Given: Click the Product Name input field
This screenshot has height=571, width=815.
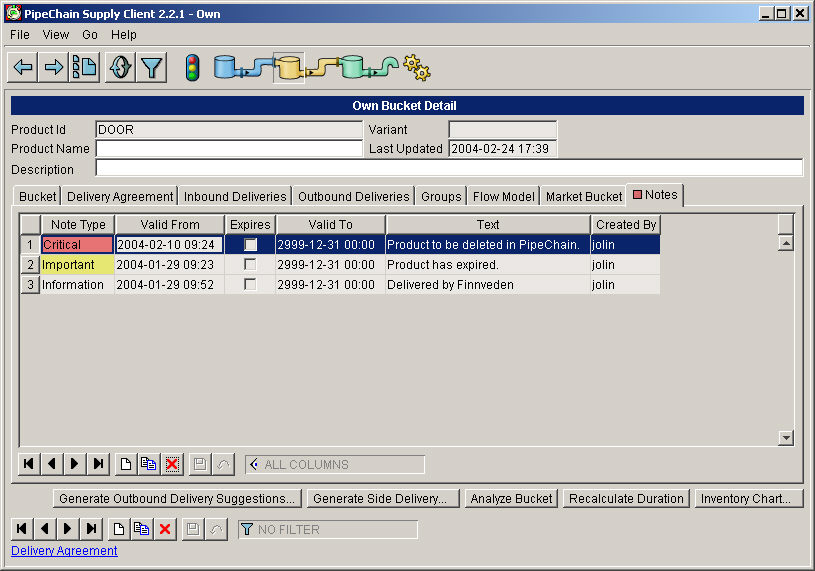Looking at the screenshot, I should pos(229,149).
